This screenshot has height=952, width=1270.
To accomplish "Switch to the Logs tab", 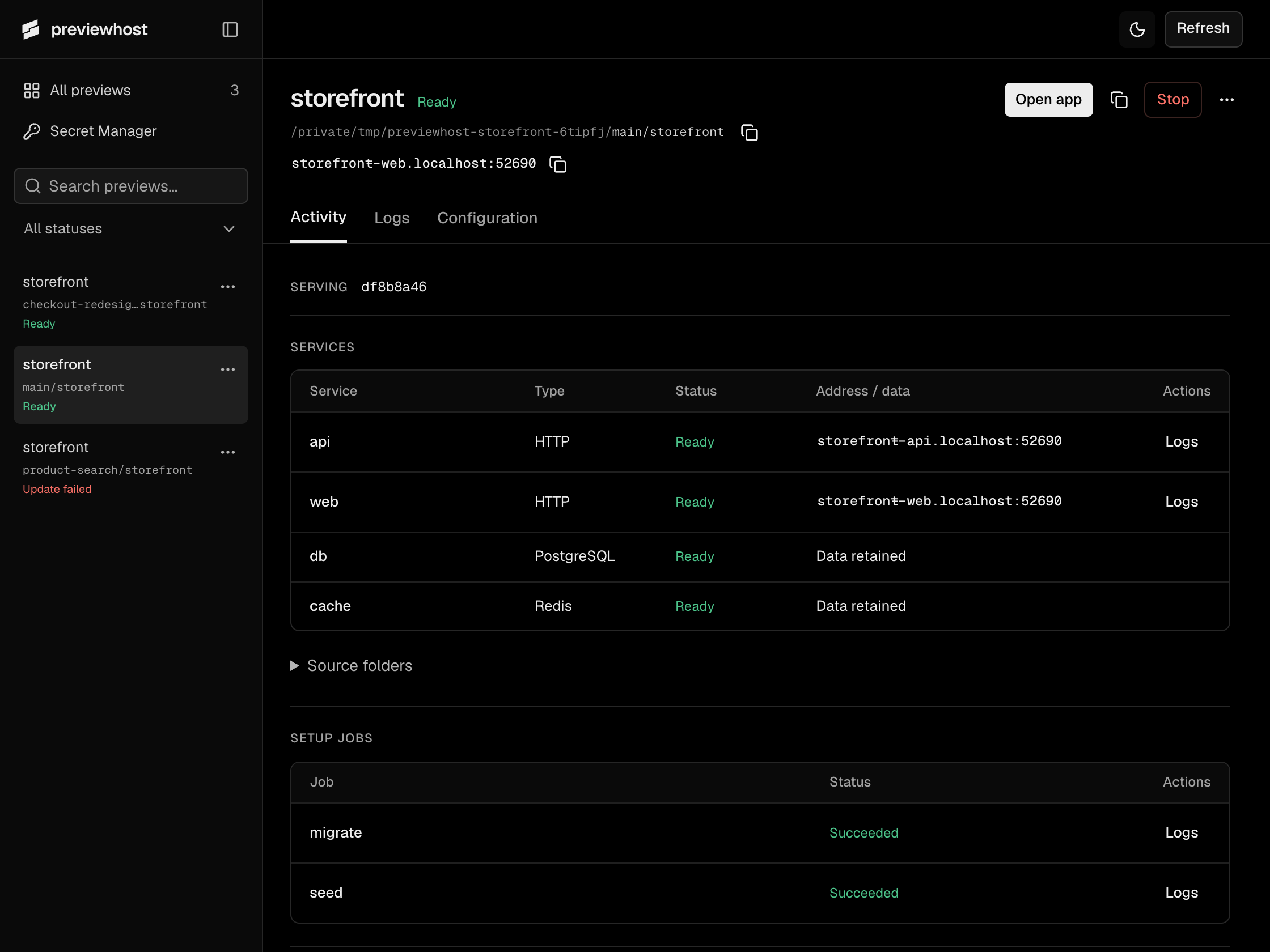I will [x=392, y=218].
